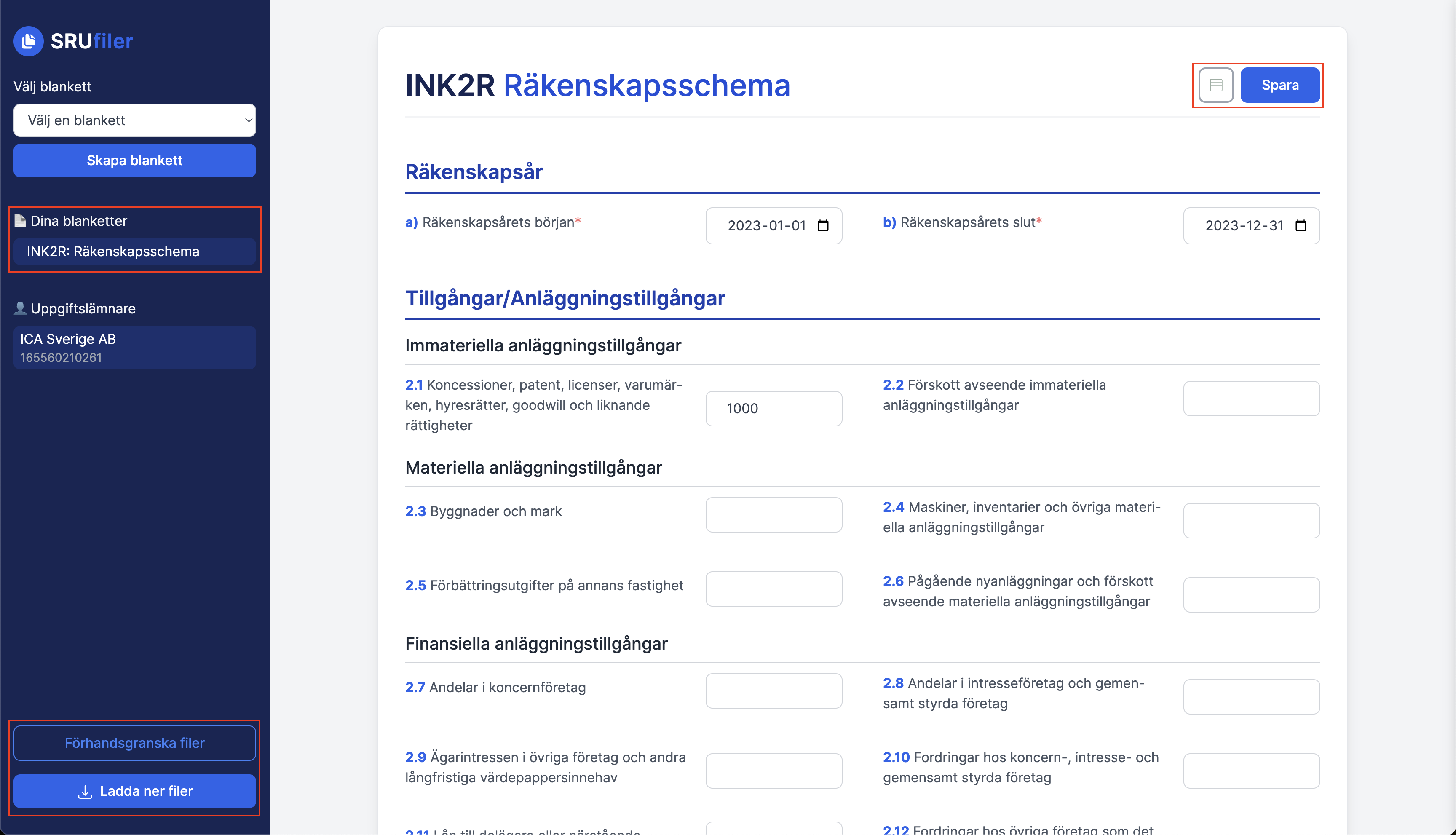This screenshot has width=1456, height=835.
Task: Click the INK2R Räkenskapsschema page title
Action: click(x=597, y=86)
